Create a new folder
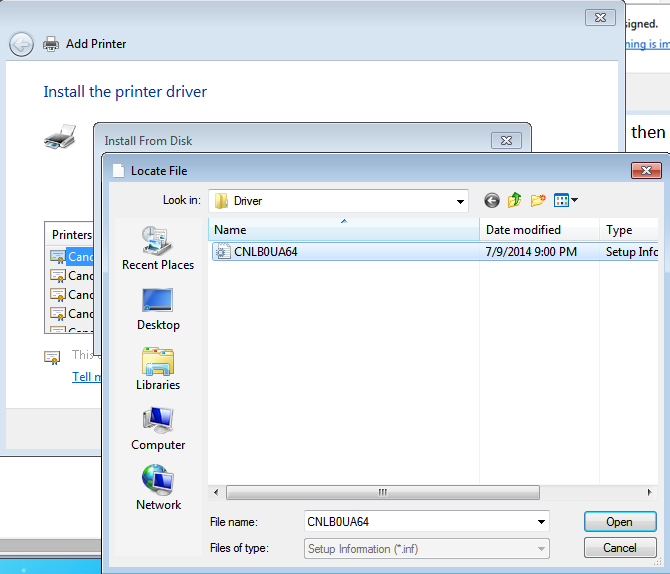The image size is (670, 574). [x=539, y=200]
